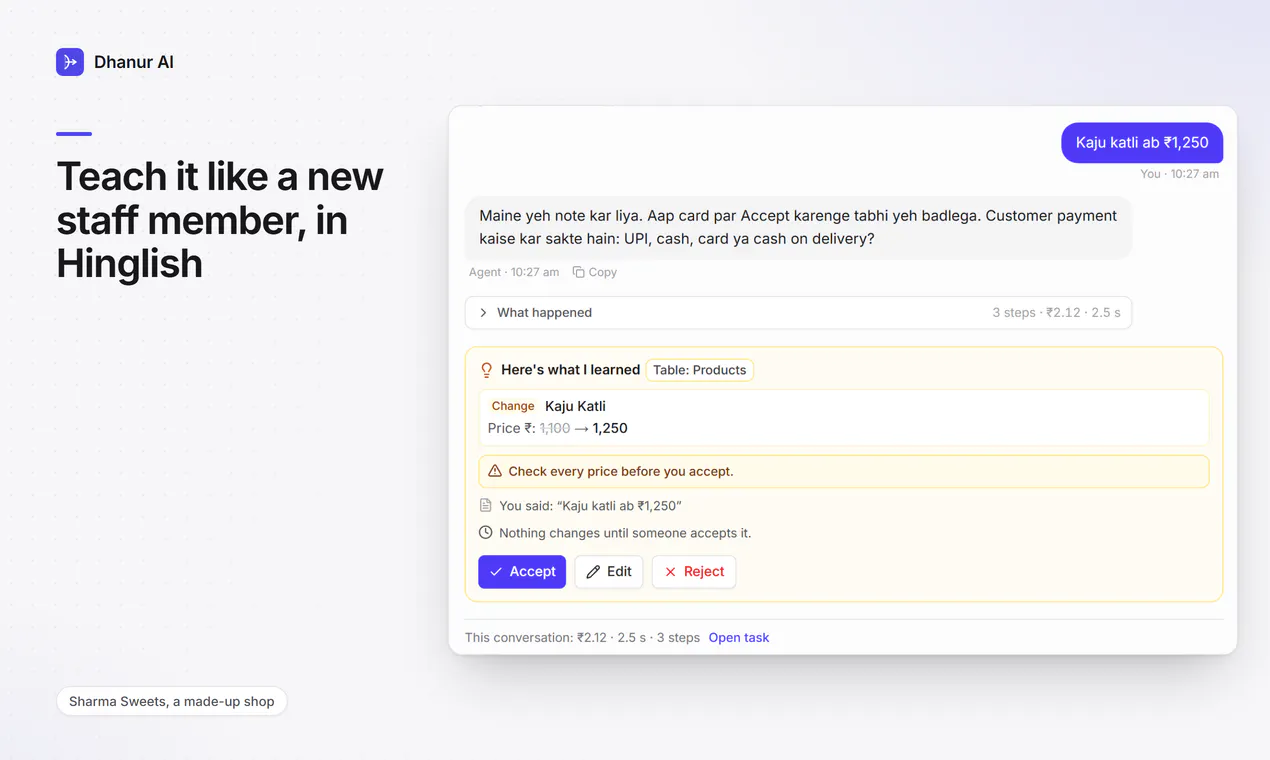The image size is (1270, 760).
Task: Click the "Sharma Sweets, a made-up shop" chip
Action: (172, 702)
